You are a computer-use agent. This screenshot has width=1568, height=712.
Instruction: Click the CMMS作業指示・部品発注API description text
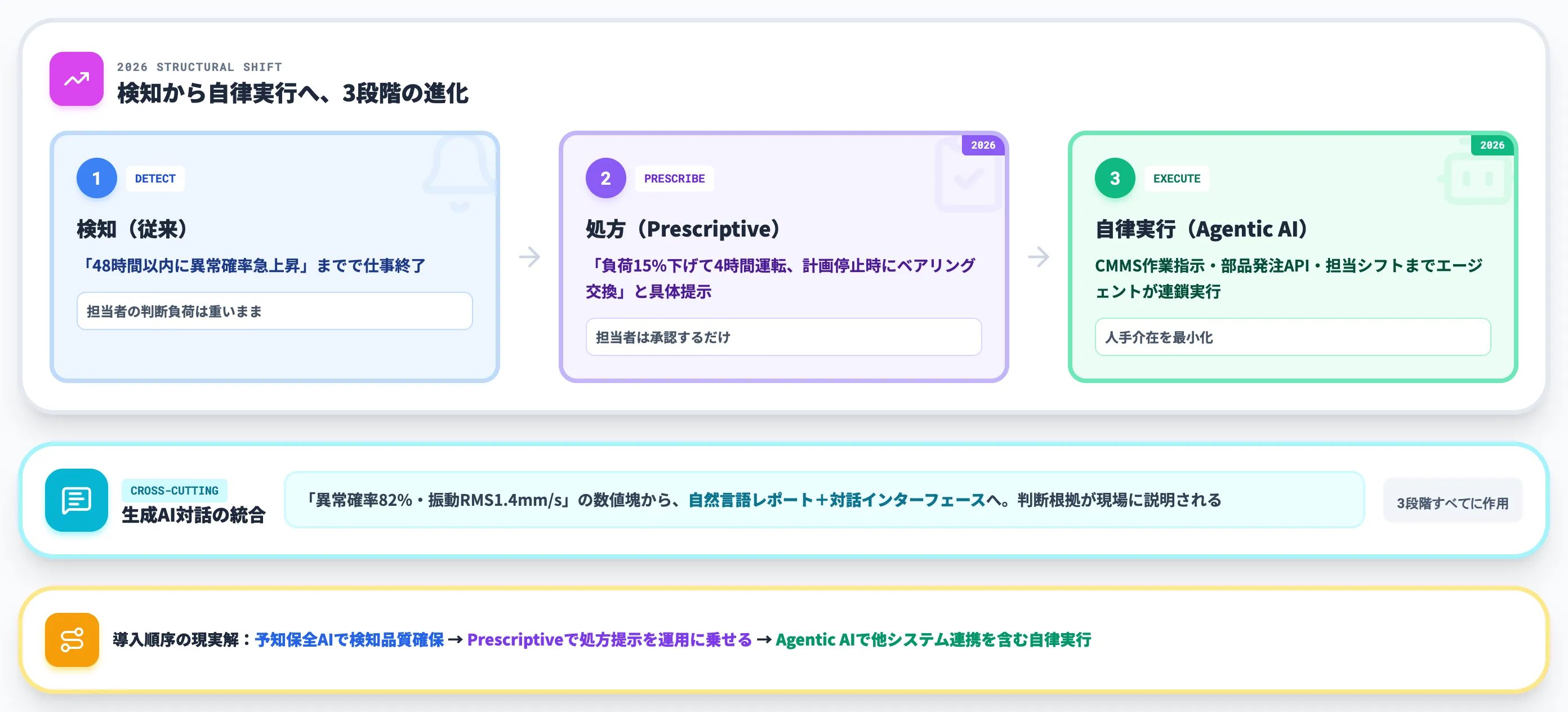pos(1289,278)
